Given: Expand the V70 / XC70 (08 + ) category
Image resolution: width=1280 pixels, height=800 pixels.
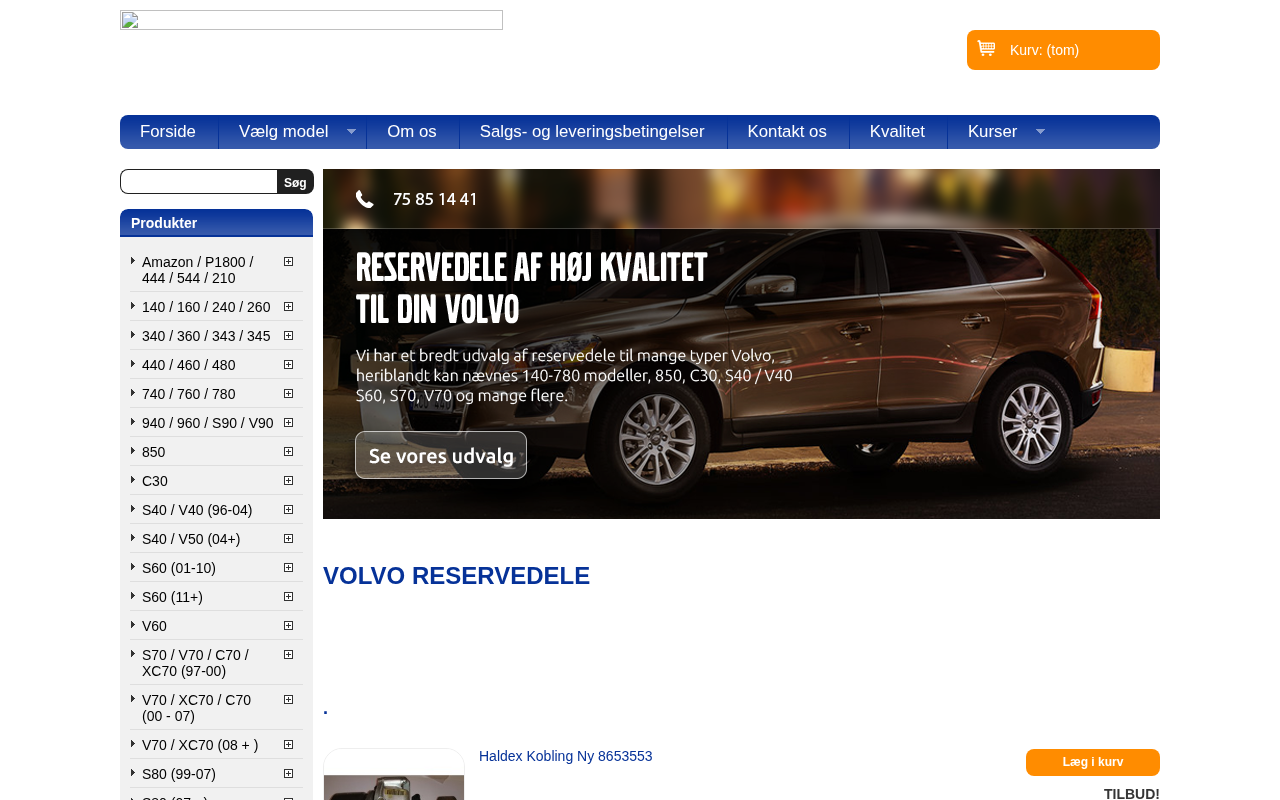Looking at the screenshot, I should [288, 745].
